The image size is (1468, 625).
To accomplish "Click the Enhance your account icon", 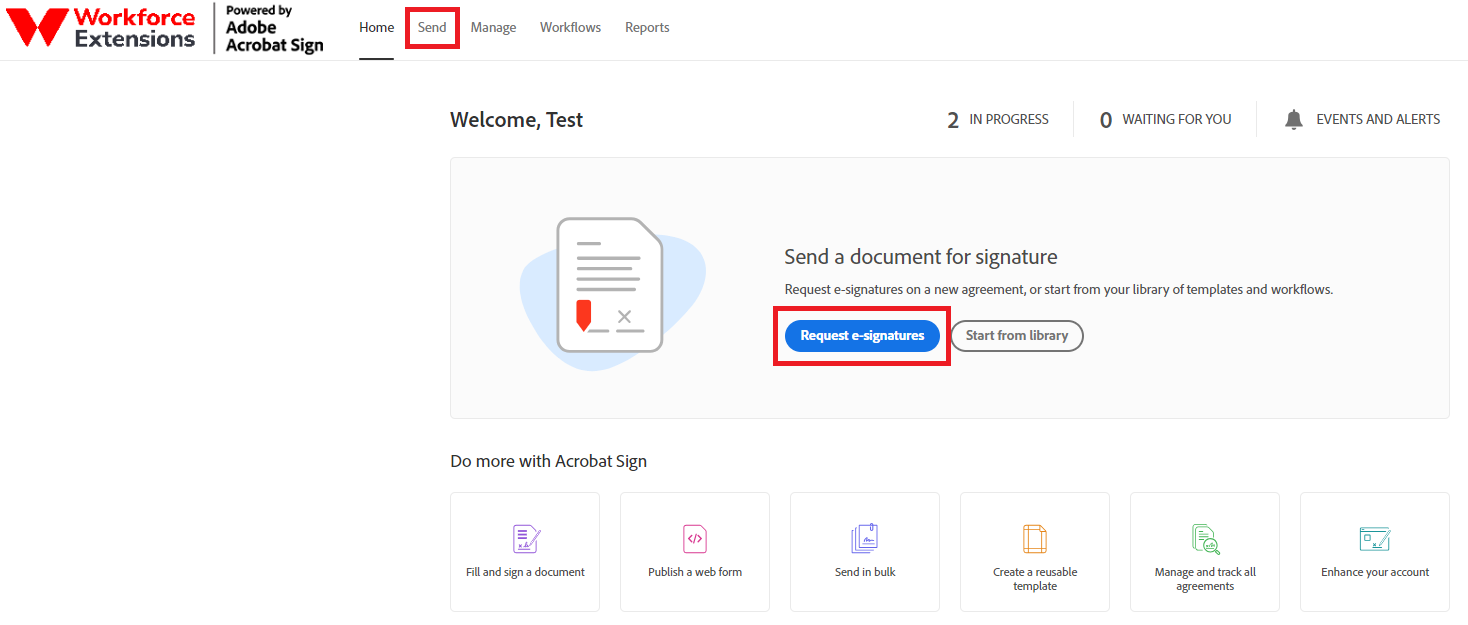I will coord(1375,539).
